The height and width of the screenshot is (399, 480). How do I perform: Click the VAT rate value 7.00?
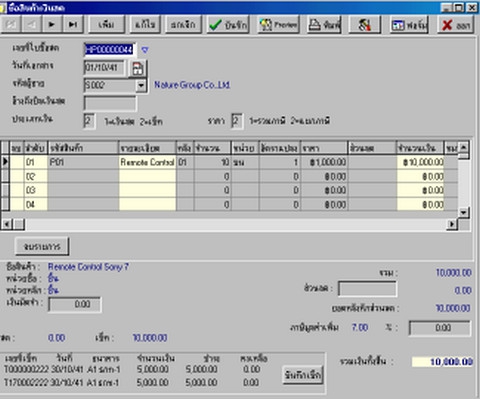pos(360,328)
